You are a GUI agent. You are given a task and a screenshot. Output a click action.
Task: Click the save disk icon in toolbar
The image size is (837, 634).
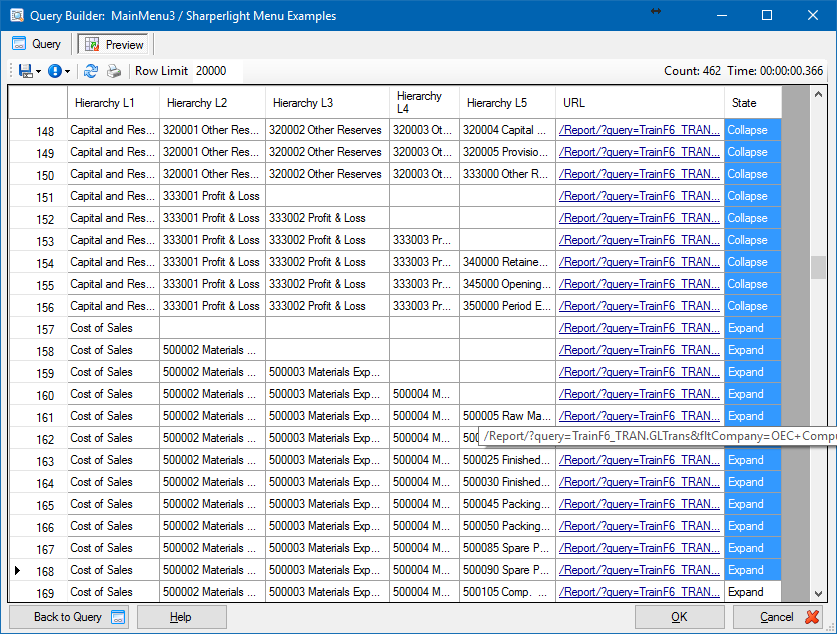[x=26, y=71]
